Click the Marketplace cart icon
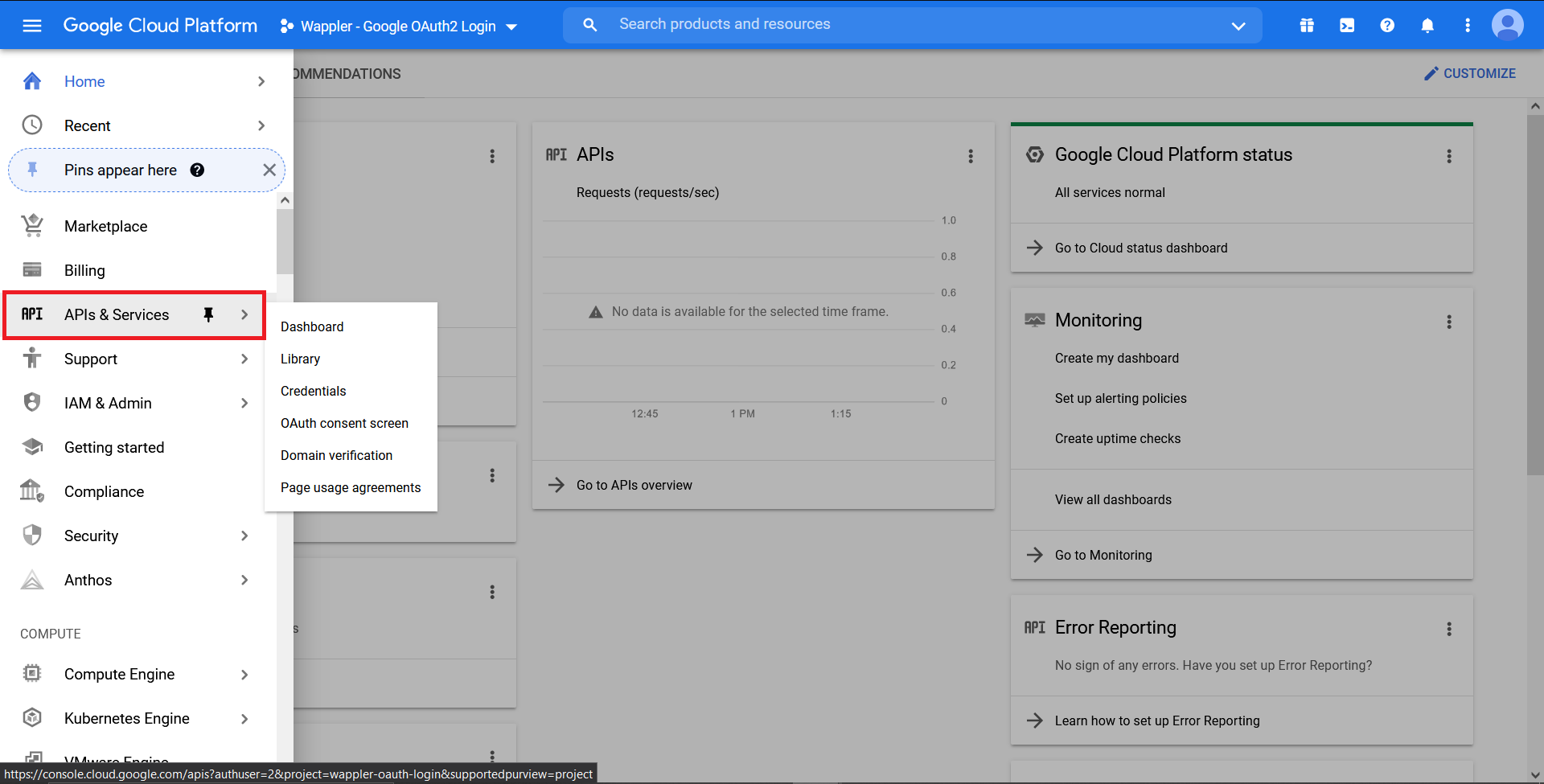The image size is (1544, 784). pos(32,226)
